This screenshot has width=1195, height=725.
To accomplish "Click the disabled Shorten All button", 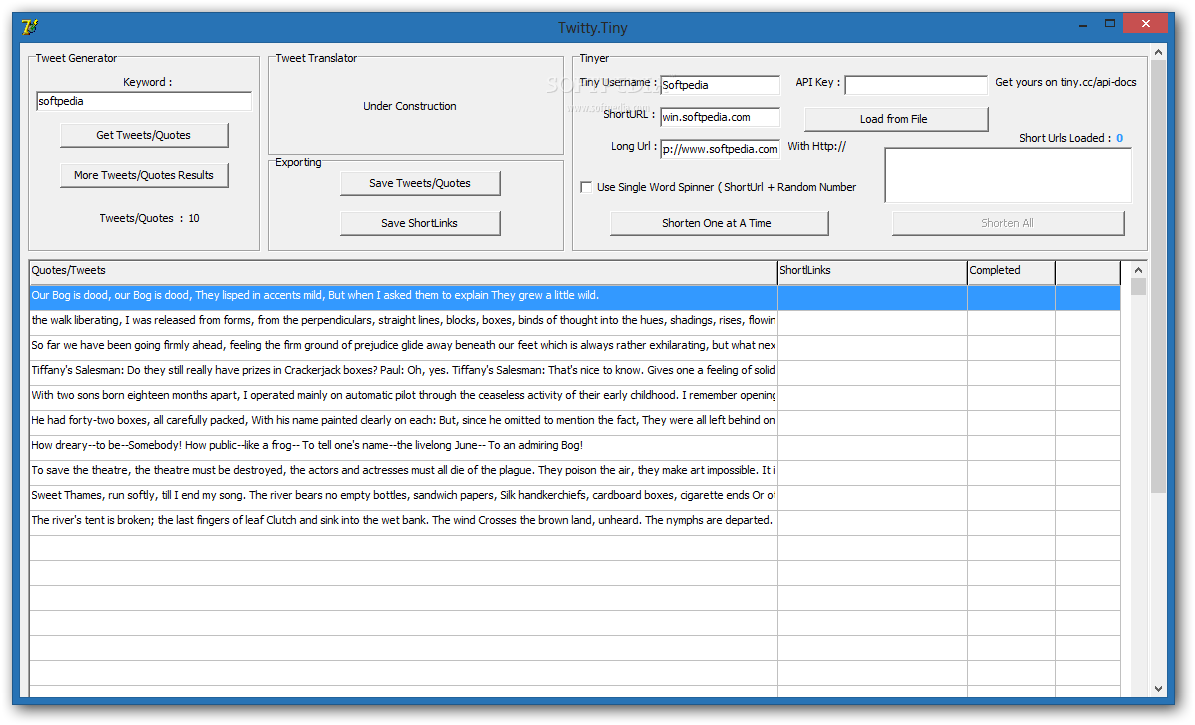I will [x=1008, y=223].
